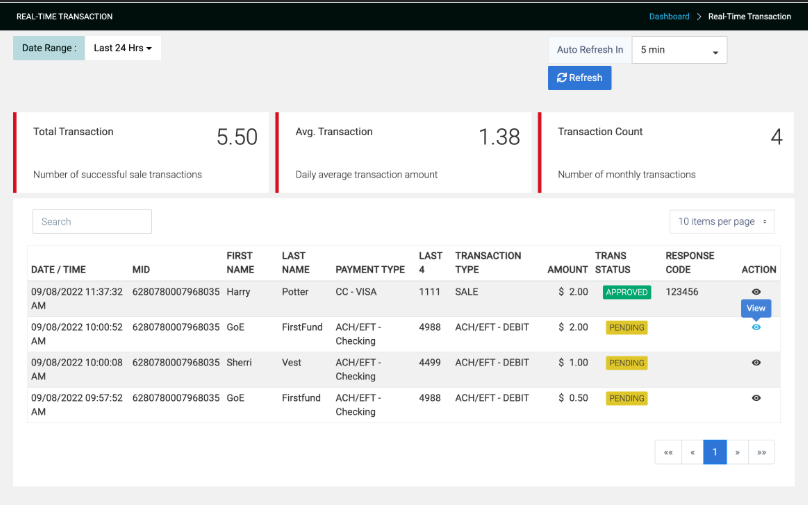Image resolution: width=808 pixels, height=505 pixels.
Task: Go to the previous page of results
Action: click(692, 452)
